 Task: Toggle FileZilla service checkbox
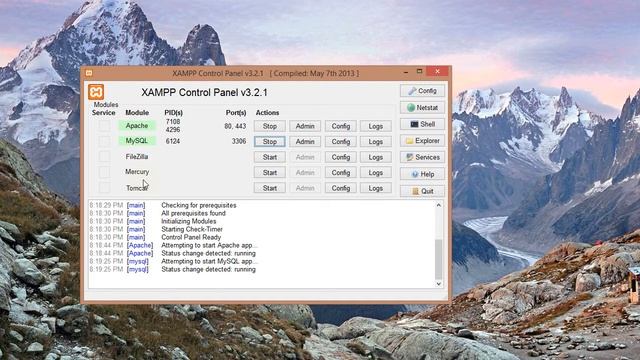coord(104,156)
